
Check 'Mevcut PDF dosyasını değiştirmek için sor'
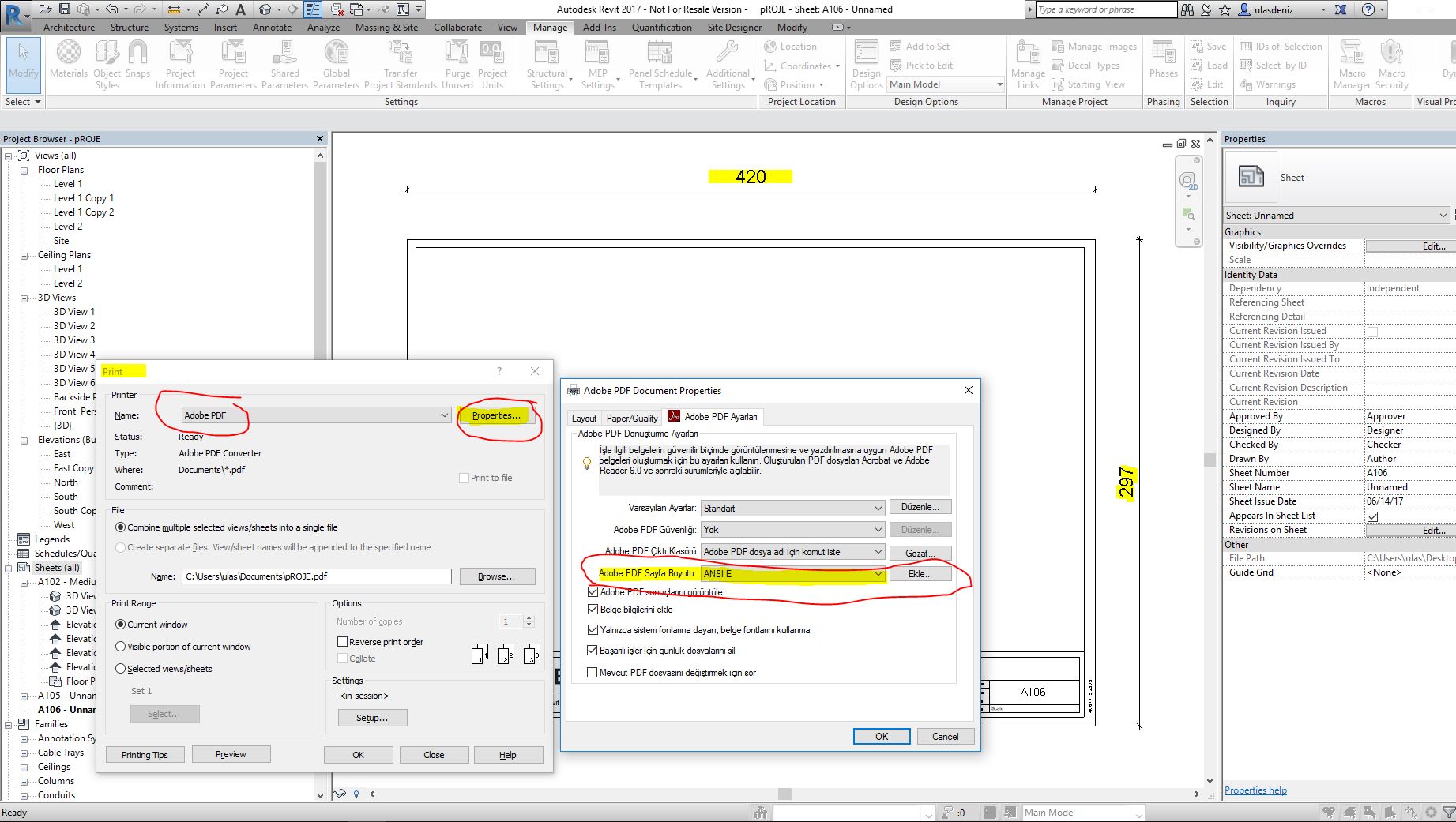pyautogui.click(x=593, y=673)
